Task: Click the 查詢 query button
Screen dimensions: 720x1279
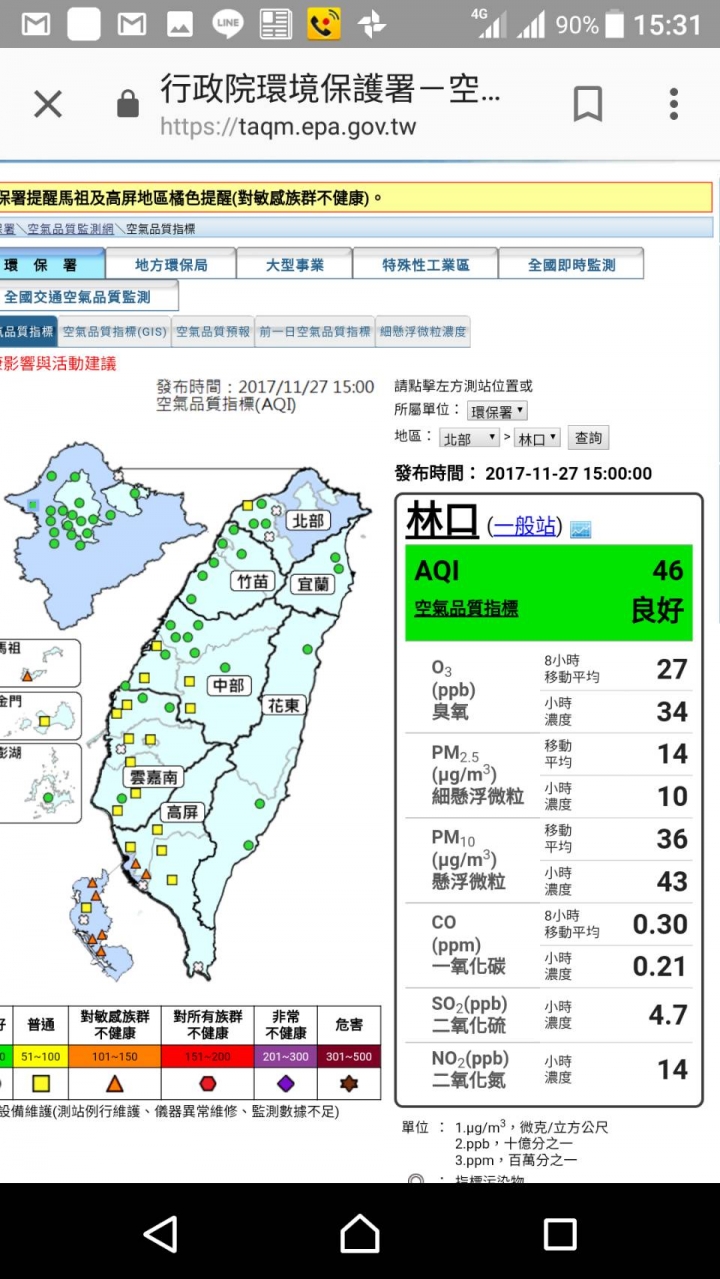Action: [588, 438]
